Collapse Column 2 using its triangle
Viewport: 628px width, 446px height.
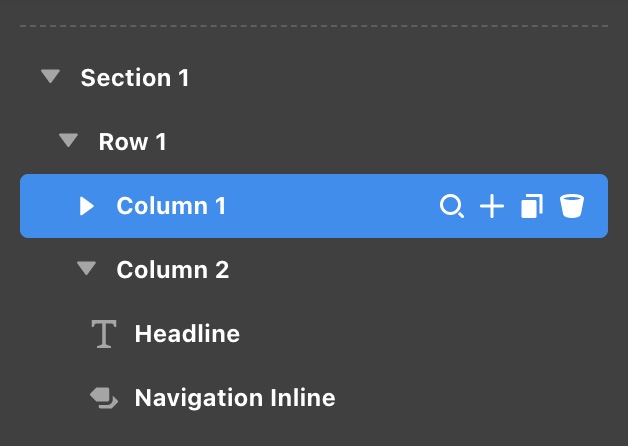[x=87, y=268]
